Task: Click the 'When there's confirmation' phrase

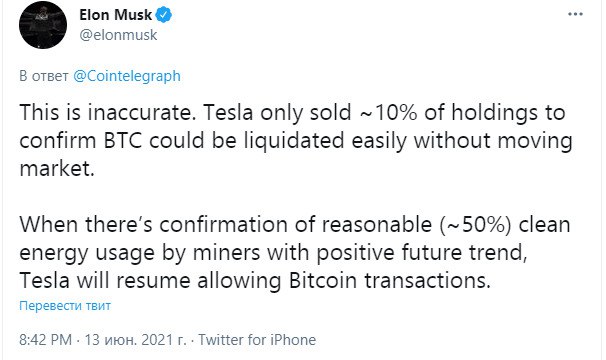Action: pyautogui.click(x=154, y=225)
